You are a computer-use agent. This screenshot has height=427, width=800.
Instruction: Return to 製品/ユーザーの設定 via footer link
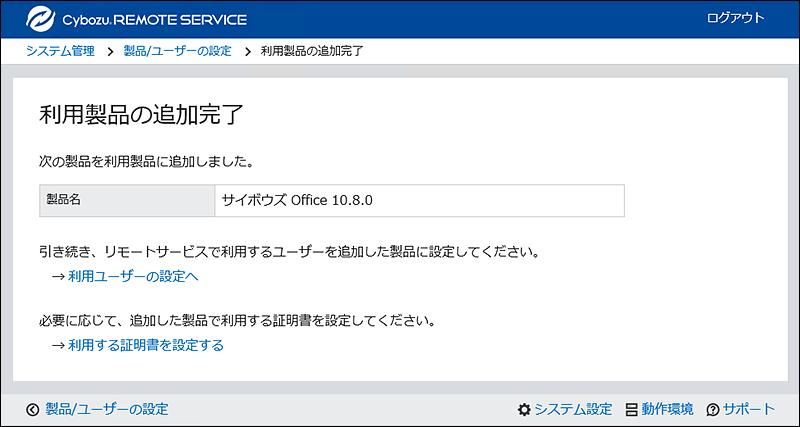[107, 409]
